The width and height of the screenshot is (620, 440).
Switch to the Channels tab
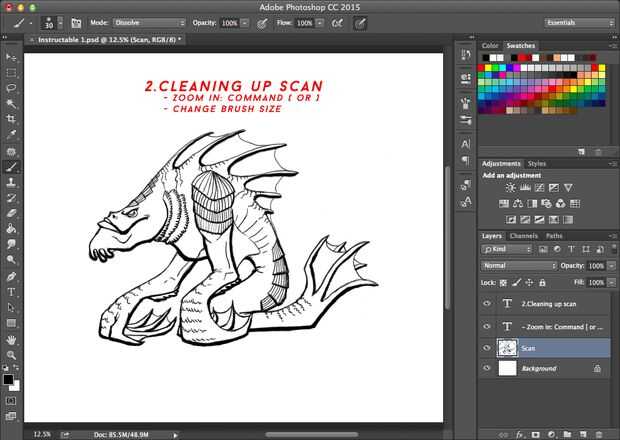coord(523,236)
